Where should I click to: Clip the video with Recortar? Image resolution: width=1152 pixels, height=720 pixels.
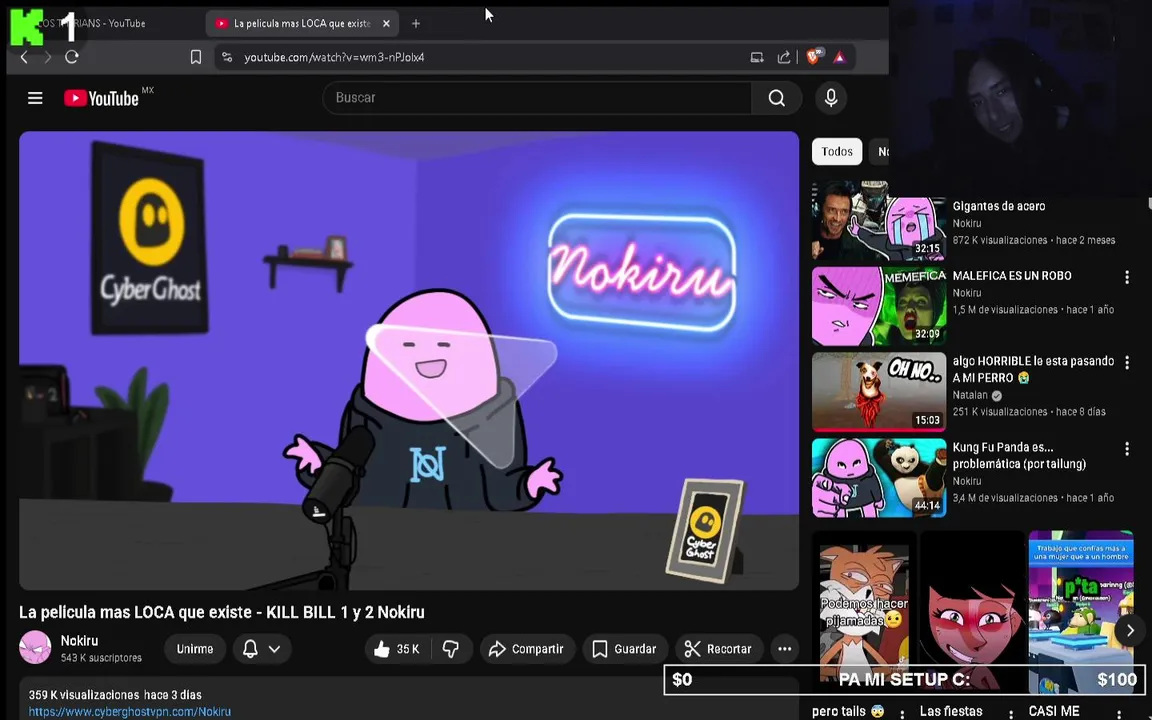719,649
